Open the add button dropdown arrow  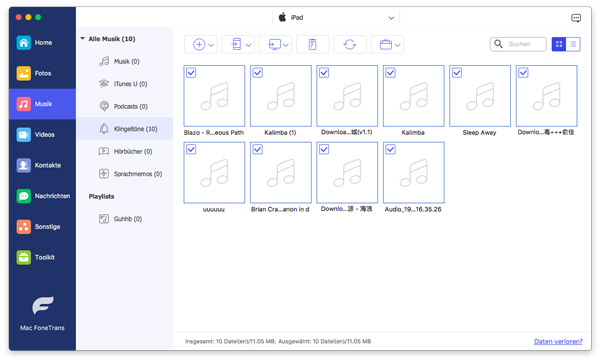(x=211, y=45)
